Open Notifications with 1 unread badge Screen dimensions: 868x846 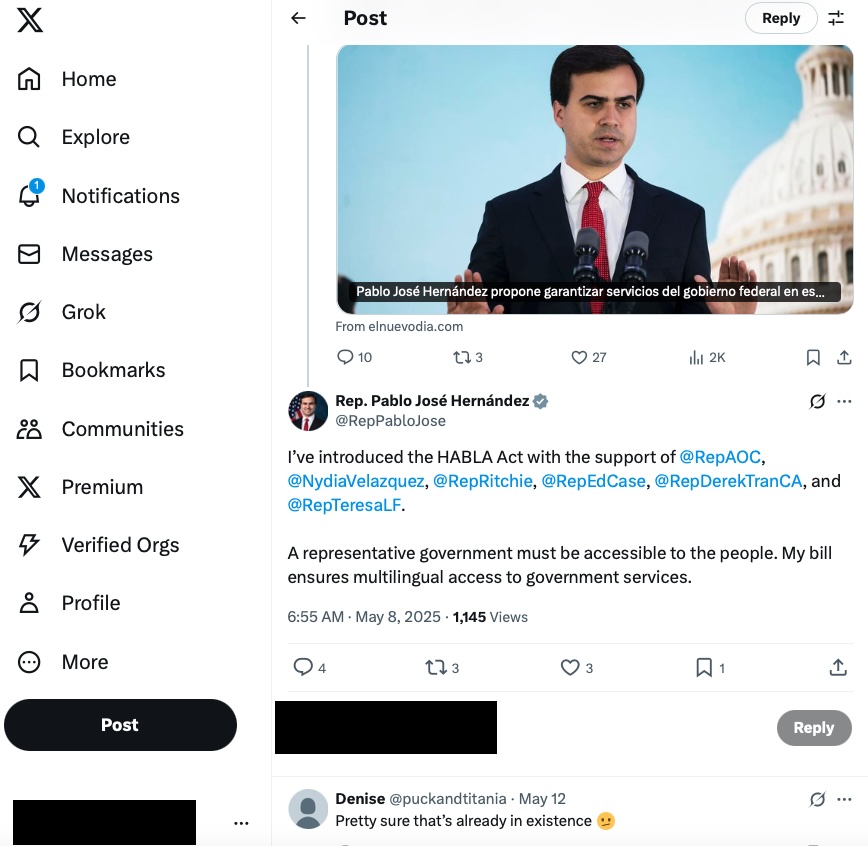tap(98, 196)
